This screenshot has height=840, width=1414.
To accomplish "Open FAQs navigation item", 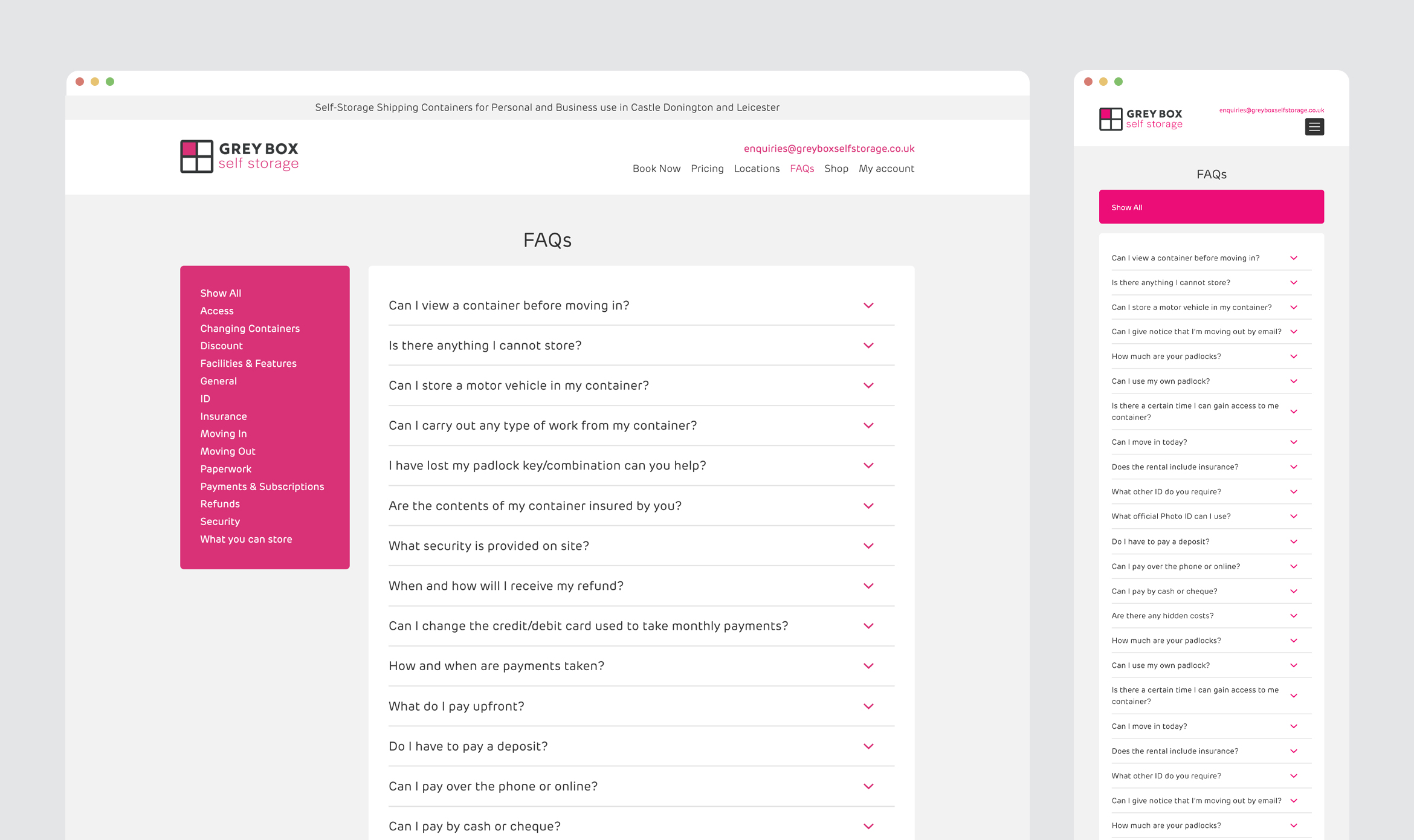I will click(x=802, y=169).
